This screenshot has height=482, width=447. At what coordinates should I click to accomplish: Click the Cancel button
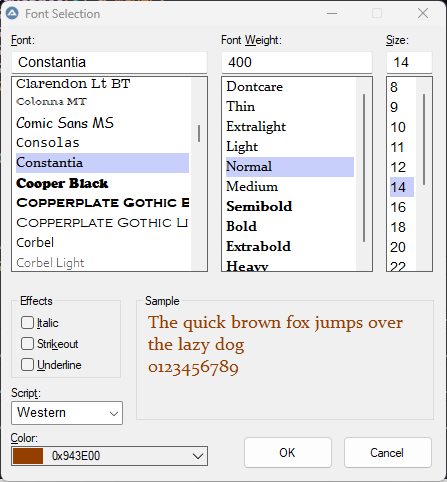[388, 453]
